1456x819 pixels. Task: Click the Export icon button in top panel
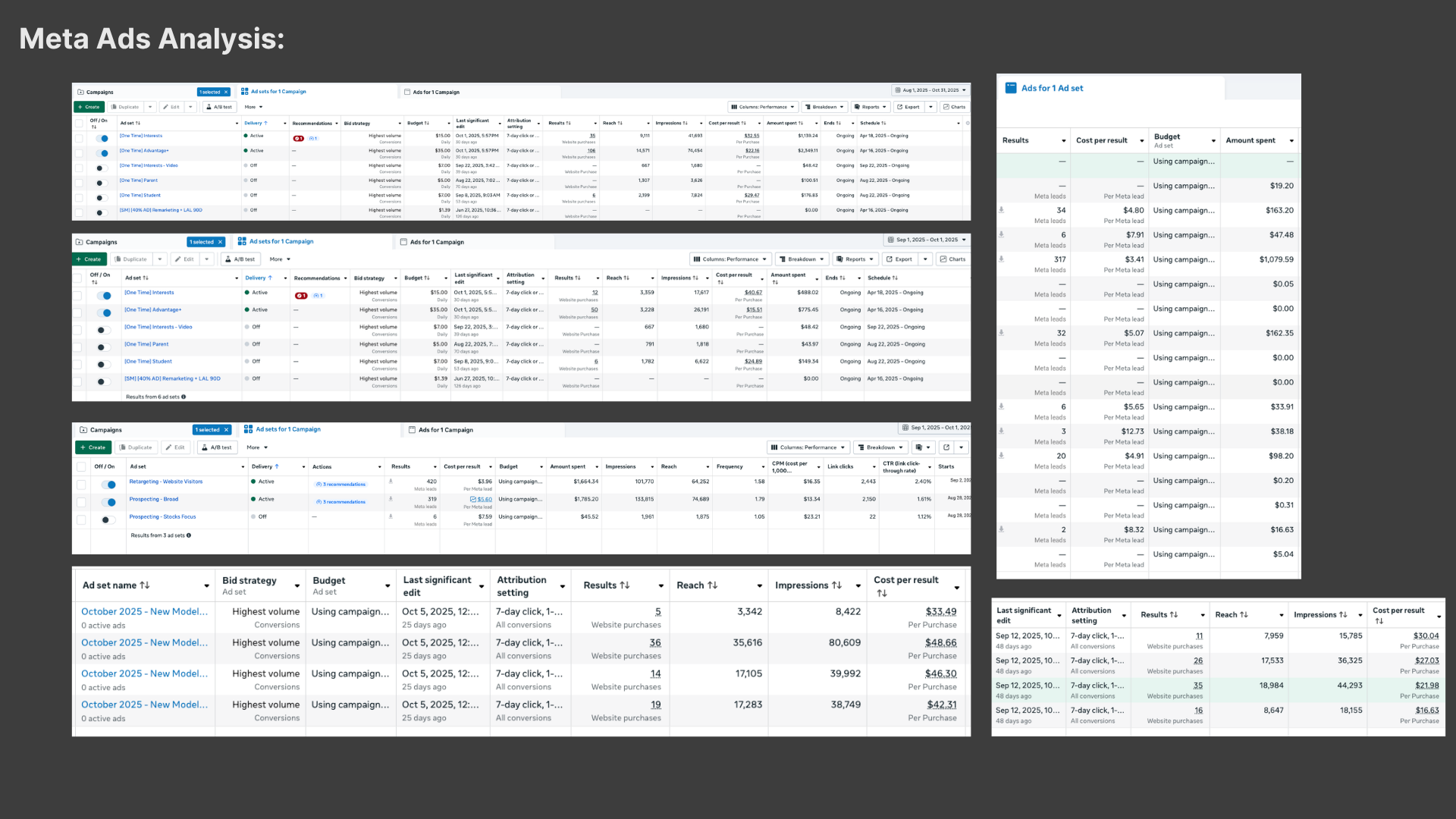click(x=908, y=107)
